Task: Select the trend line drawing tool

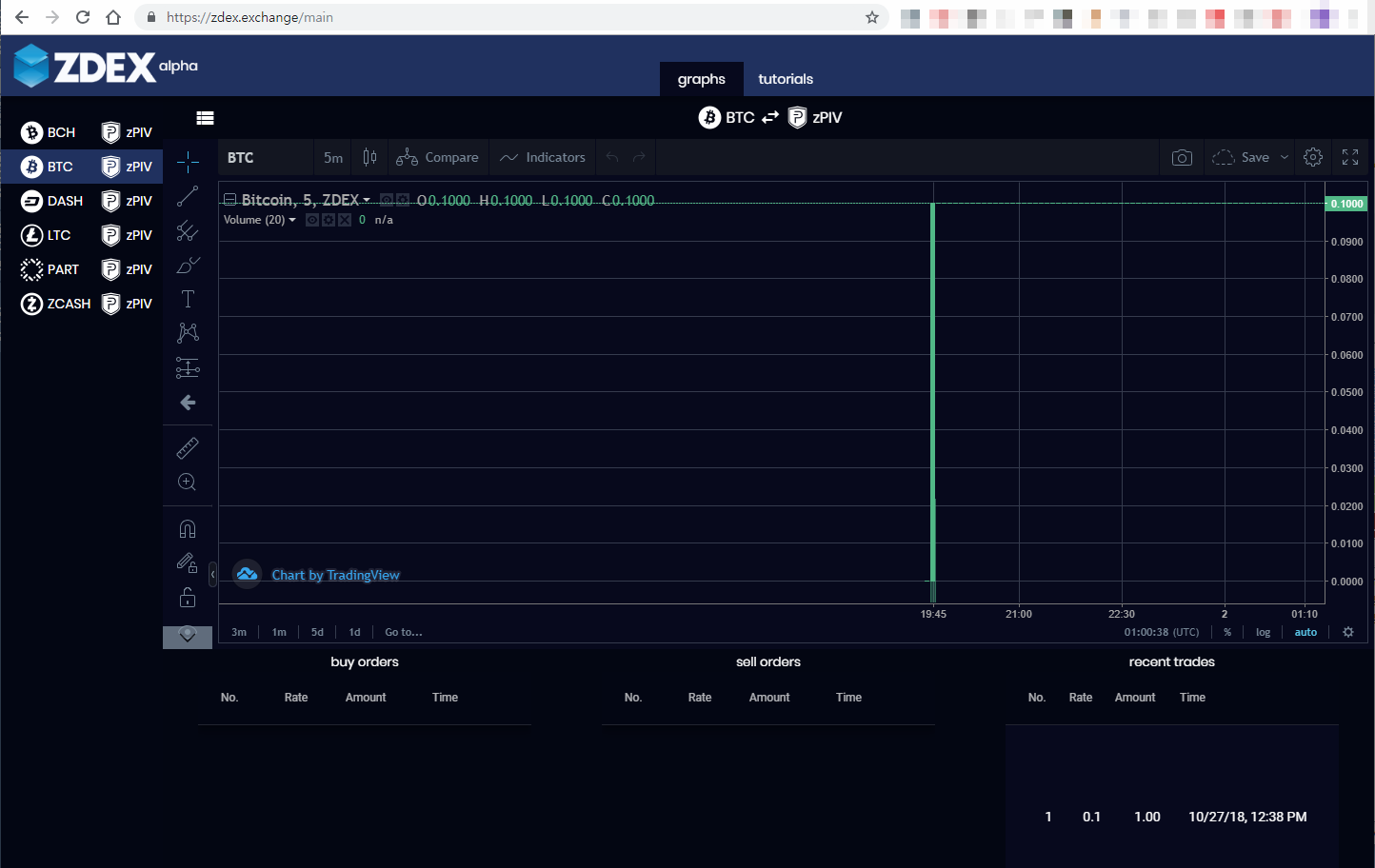Action: 188,196
